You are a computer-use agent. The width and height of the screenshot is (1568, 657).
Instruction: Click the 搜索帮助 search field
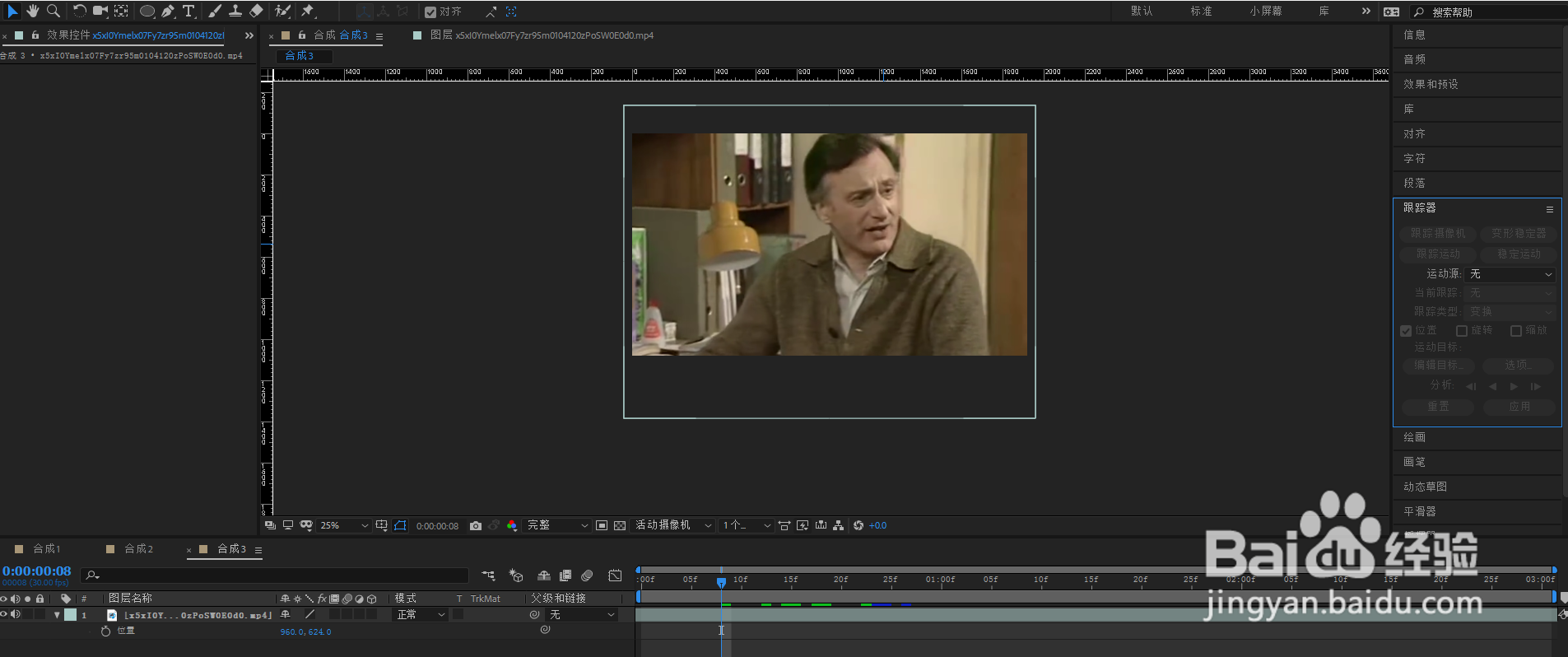(1490, 12)
